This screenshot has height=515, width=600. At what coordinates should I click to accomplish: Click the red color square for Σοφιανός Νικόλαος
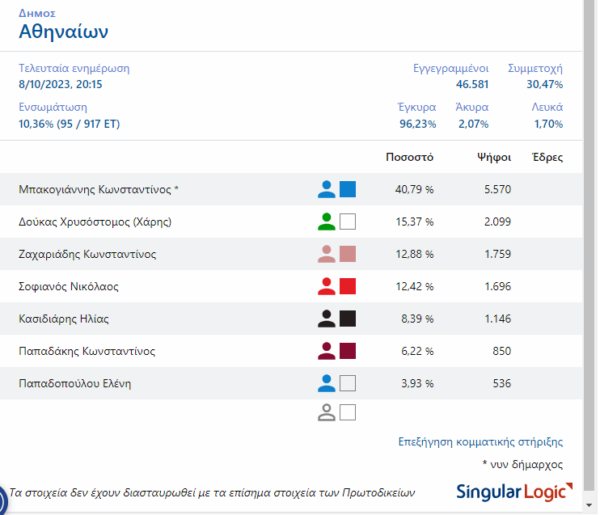pyautogui.click(x=348, y=287)
